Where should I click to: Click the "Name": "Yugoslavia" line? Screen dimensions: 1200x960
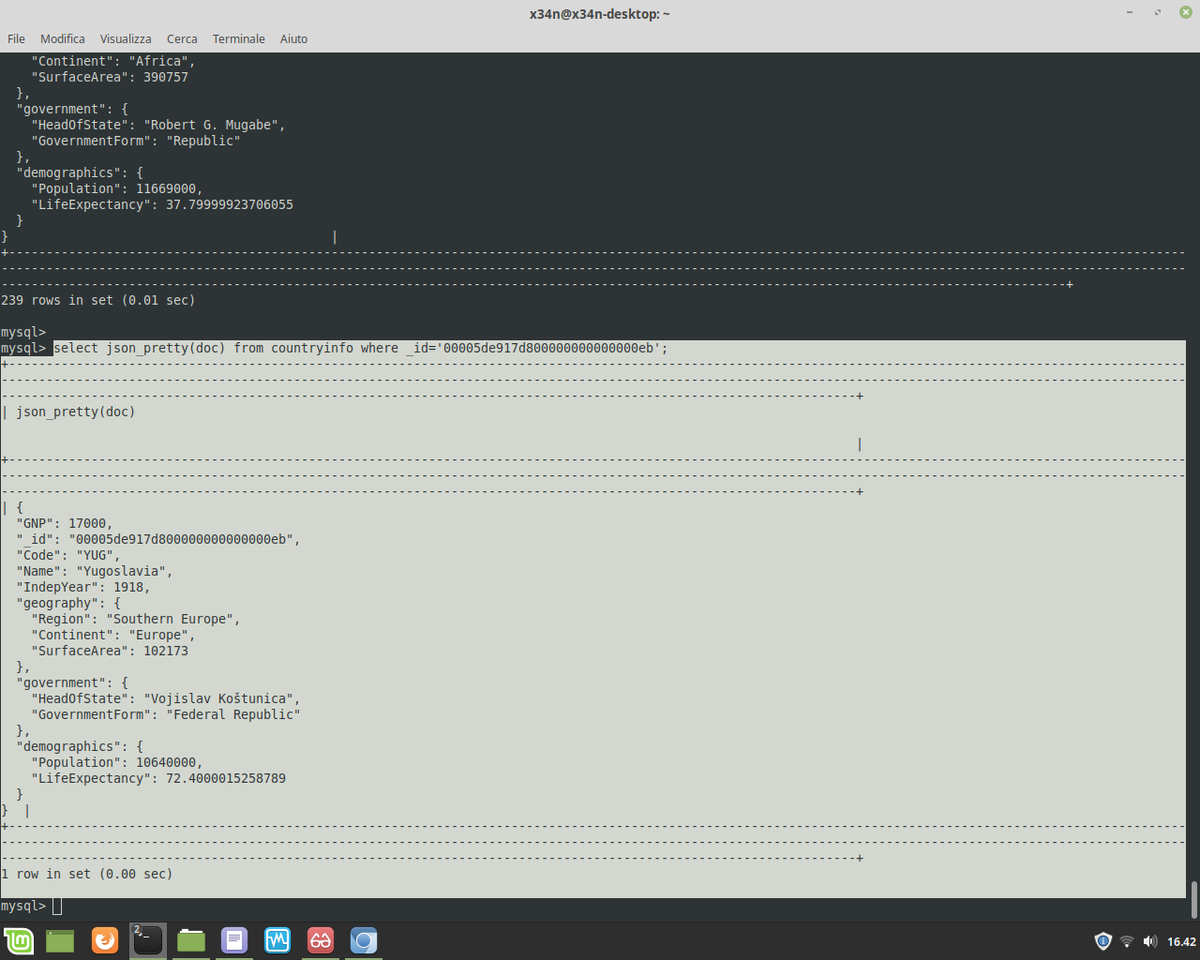coord(94,571)
